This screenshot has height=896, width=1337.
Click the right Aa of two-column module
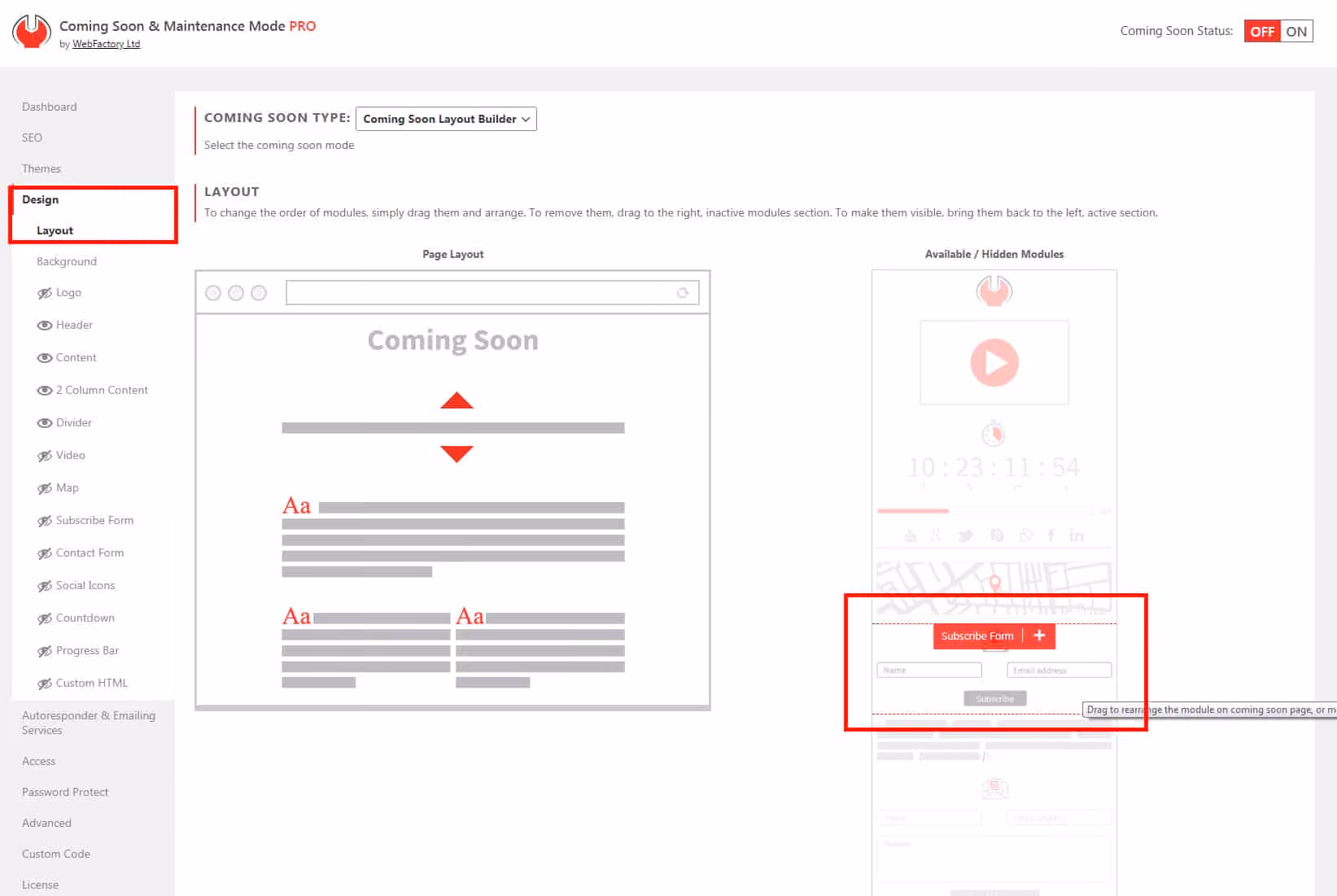(470, 617)
